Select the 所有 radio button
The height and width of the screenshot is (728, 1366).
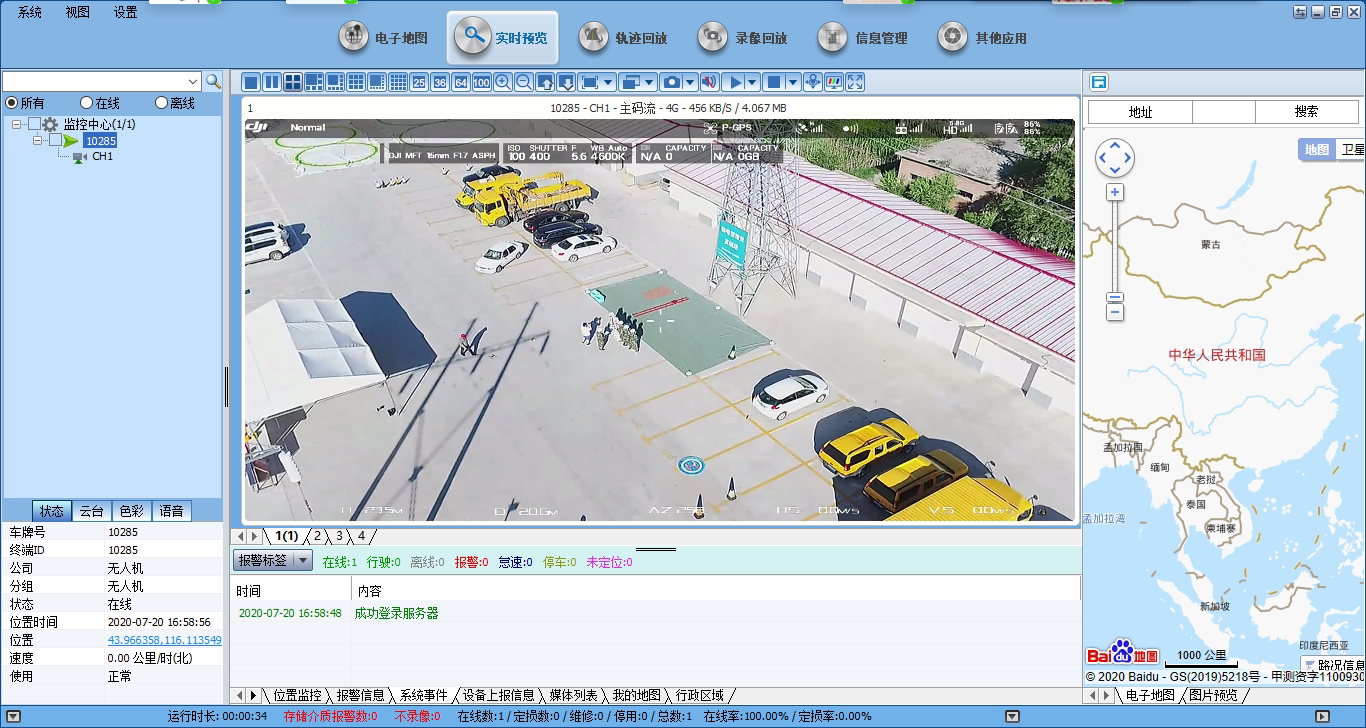[x=12, y=103]
